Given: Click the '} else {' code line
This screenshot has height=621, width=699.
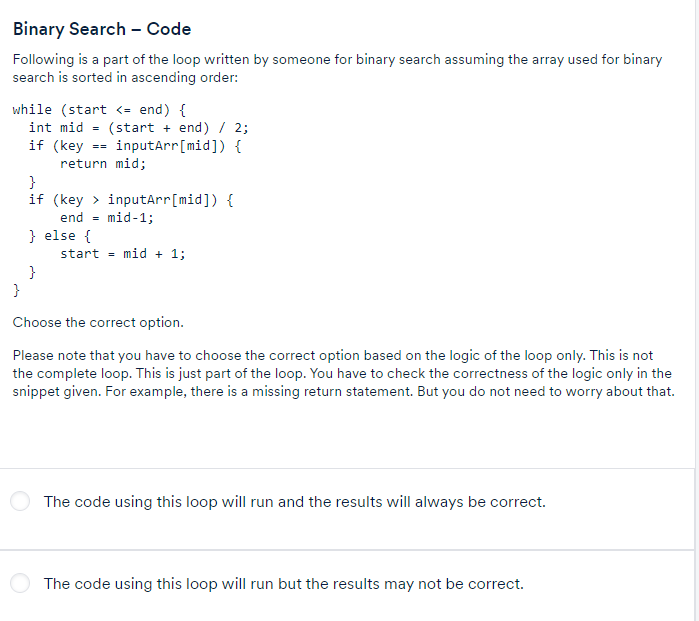Looking at the screenshot, I should click(x=60, y=236).
